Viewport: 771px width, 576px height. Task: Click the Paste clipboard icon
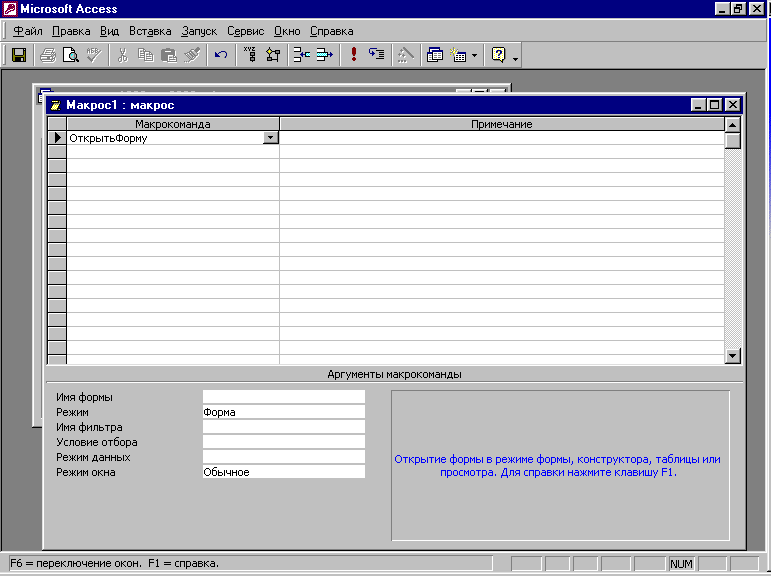pos(169,55)
